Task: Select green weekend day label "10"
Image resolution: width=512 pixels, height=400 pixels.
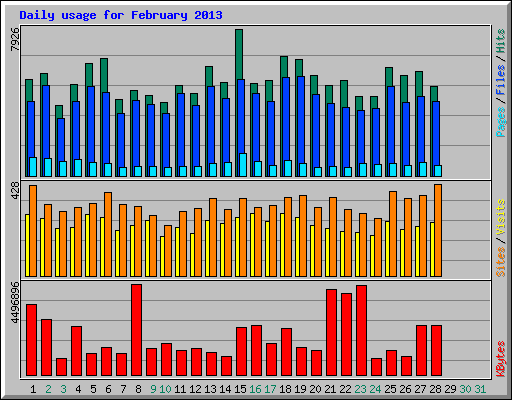Action: [165, 389]
